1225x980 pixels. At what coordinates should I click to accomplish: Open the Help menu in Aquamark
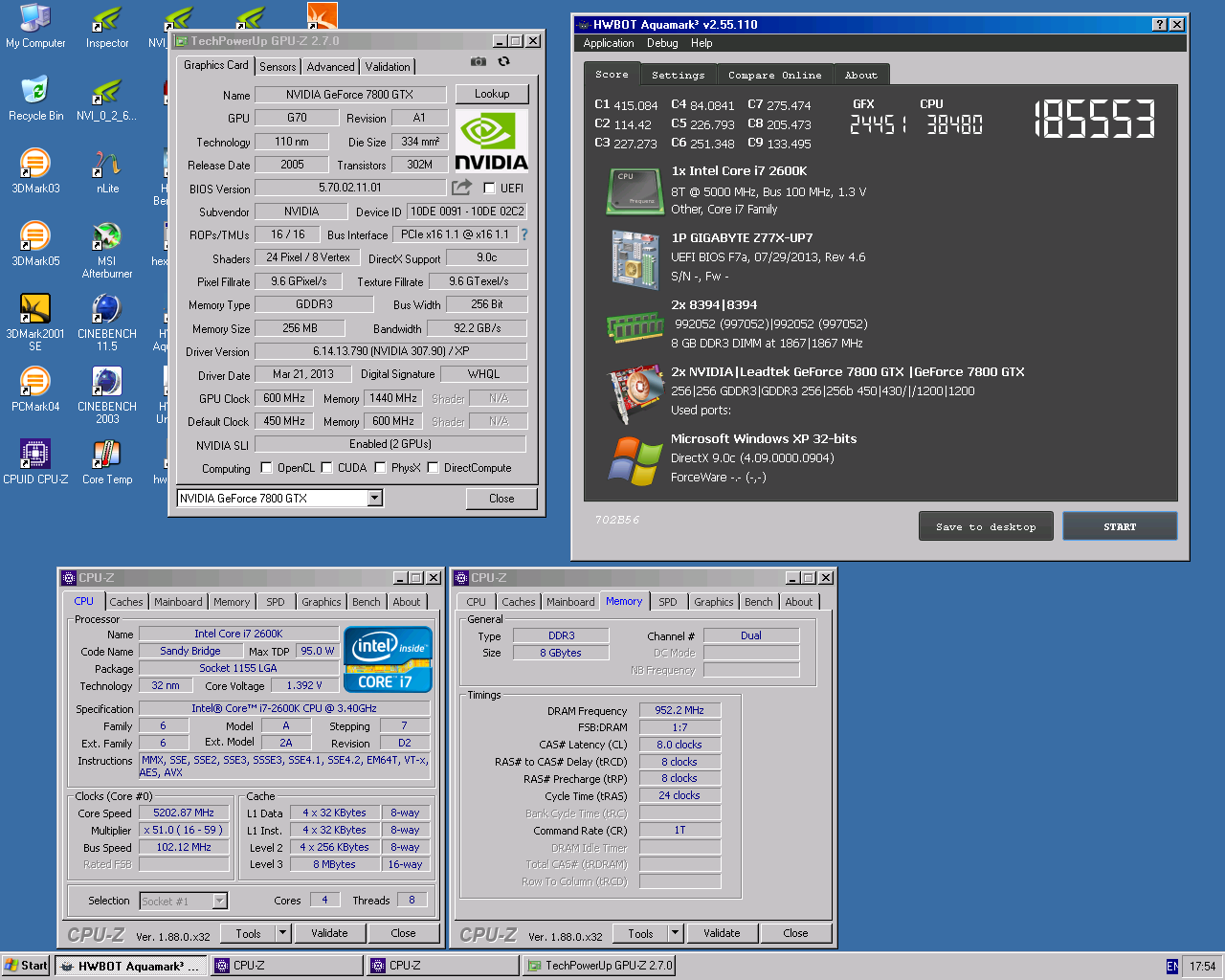tap(702, 43)
